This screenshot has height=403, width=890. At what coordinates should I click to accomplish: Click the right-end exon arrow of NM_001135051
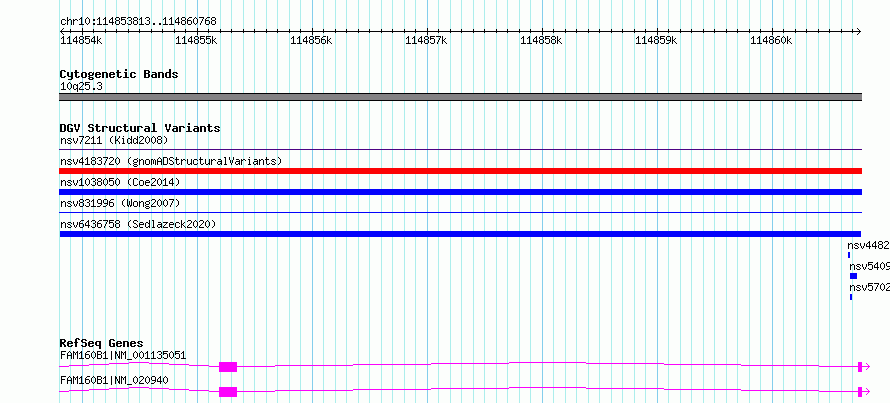(863, 367)
